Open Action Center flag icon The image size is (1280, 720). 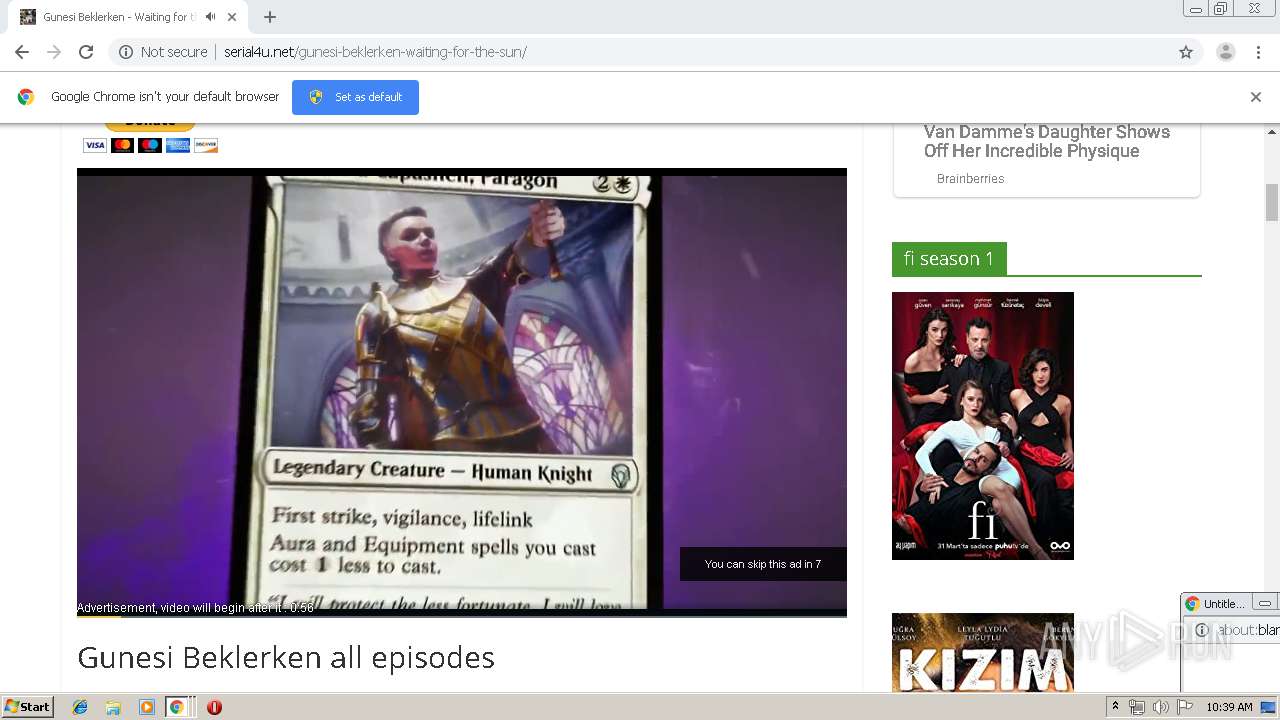click(x=1185, y=707)
